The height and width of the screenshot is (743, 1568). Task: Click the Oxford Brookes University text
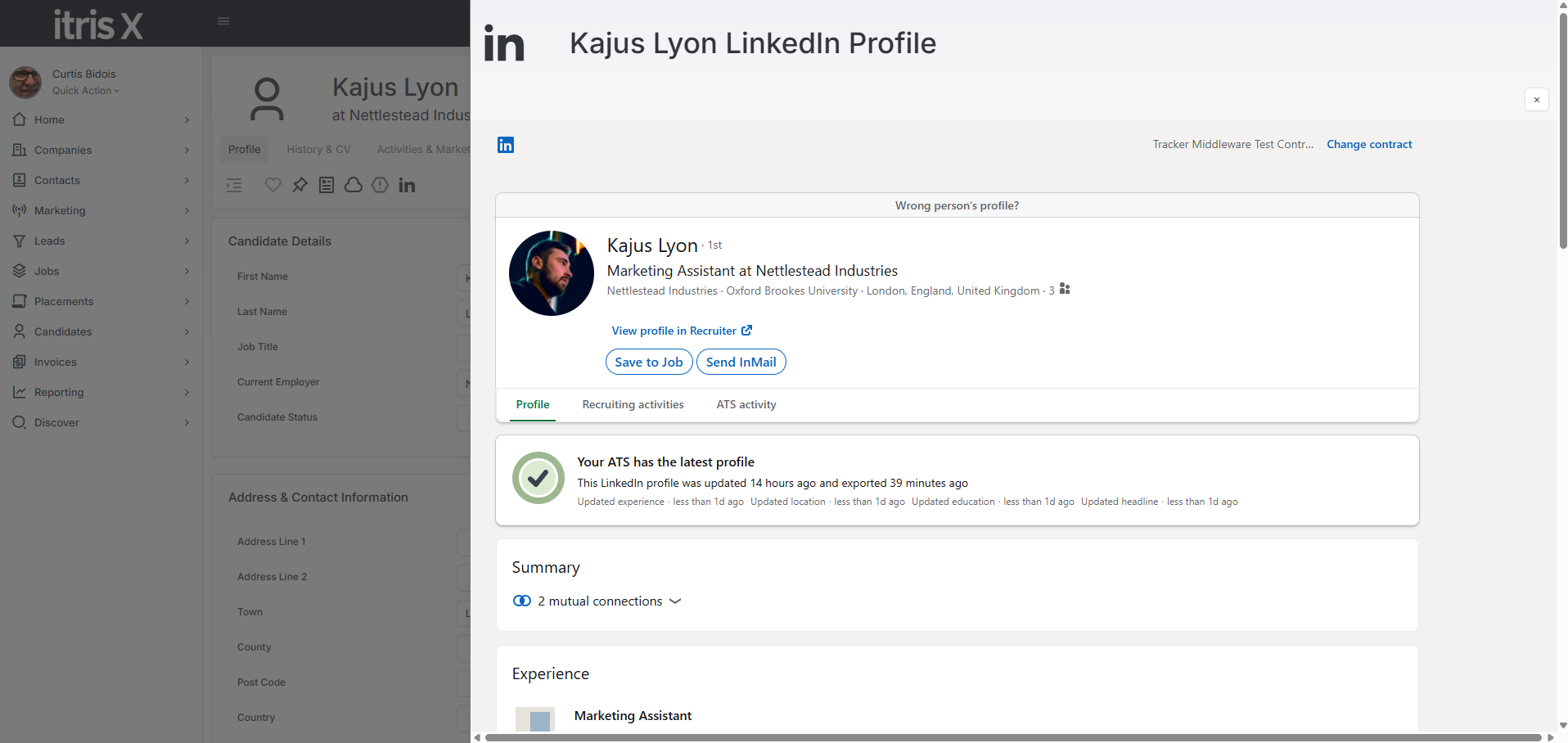tap(792, 290)
